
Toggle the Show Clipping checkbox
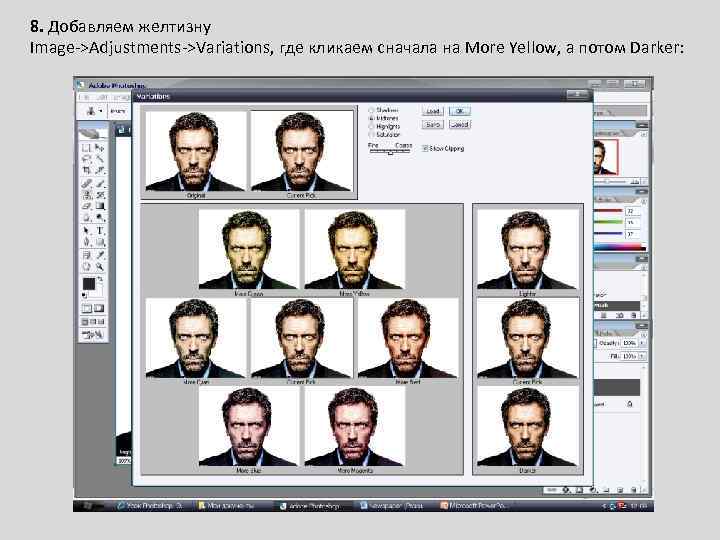coord(425,148)
